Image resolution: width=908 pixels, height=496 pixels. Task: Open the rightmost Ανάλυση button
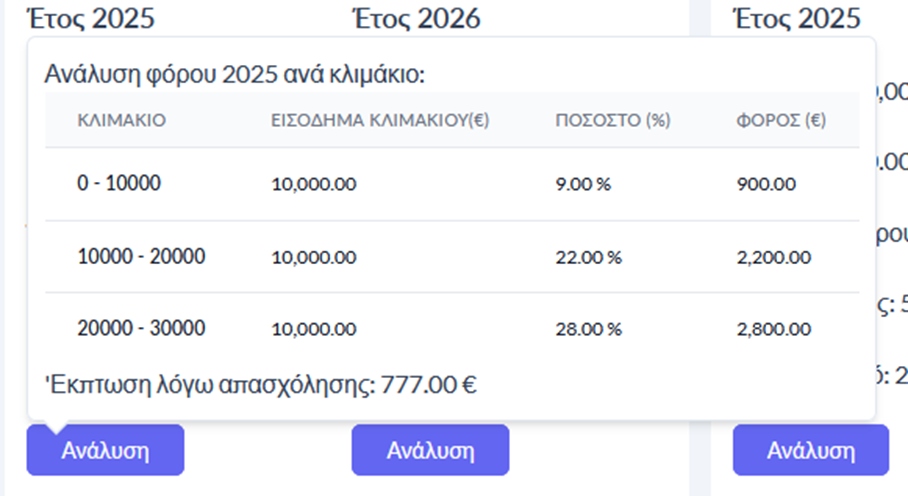coord(810,450)
